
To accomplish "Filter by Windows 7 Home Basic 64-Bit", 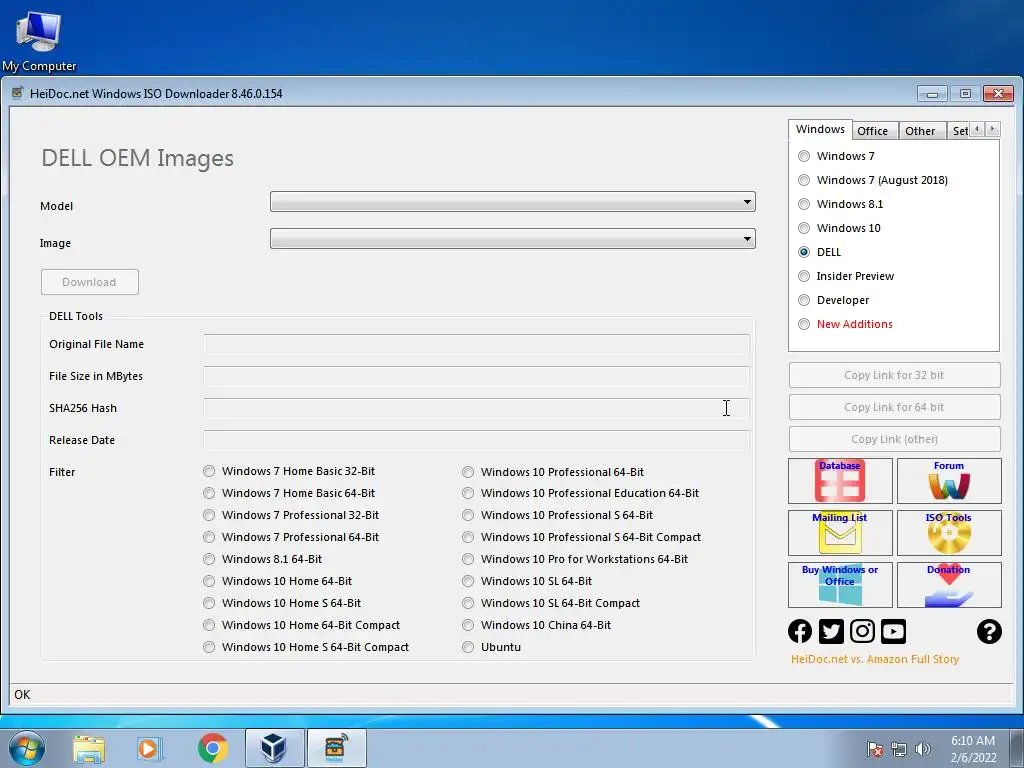I will 289,493.
